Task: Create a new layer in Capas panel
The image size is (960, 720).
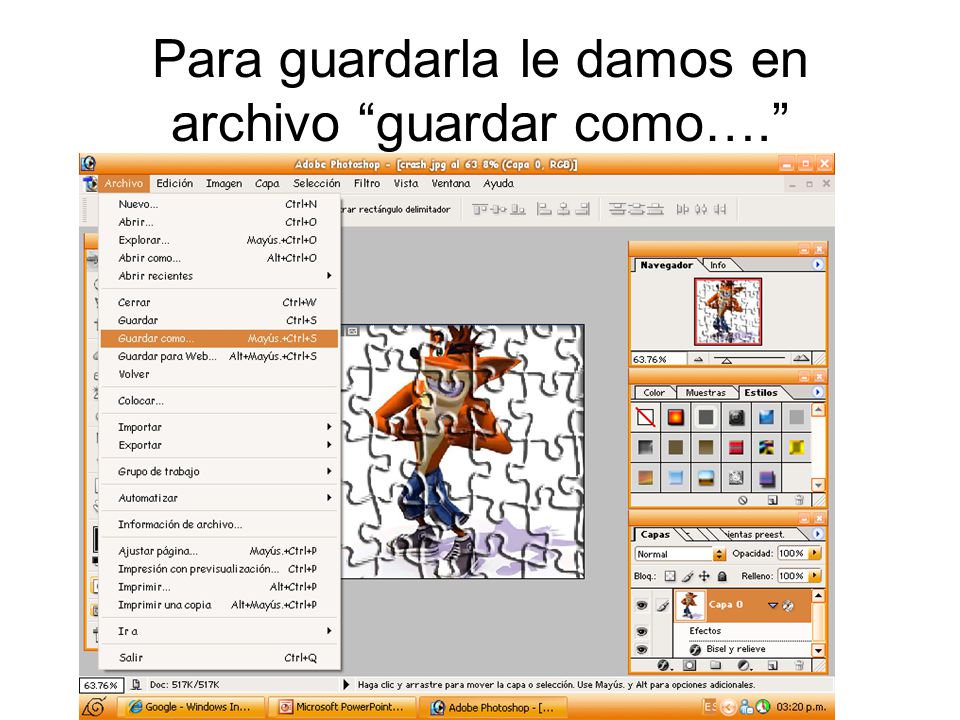Action: (773, 666)
